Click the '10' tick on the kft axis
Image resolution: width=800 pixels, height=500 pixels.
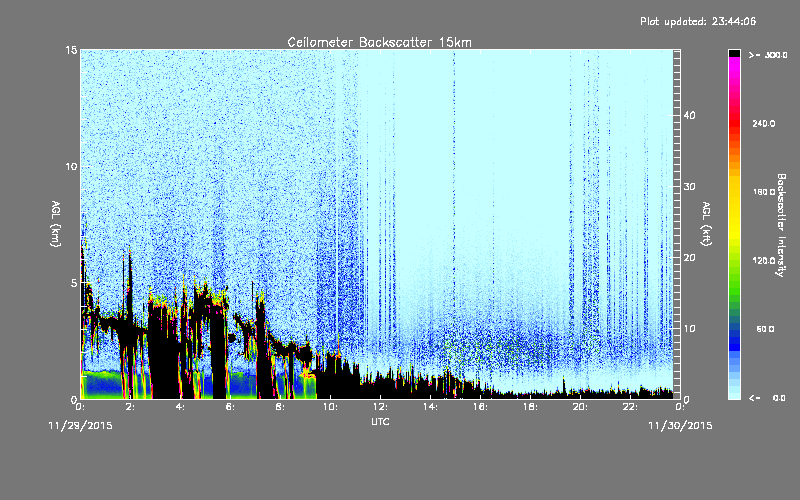689,329
